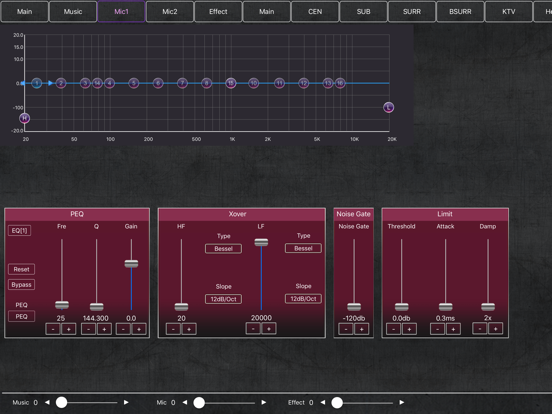Increase Mic volume with right arrow

point(264,402)
